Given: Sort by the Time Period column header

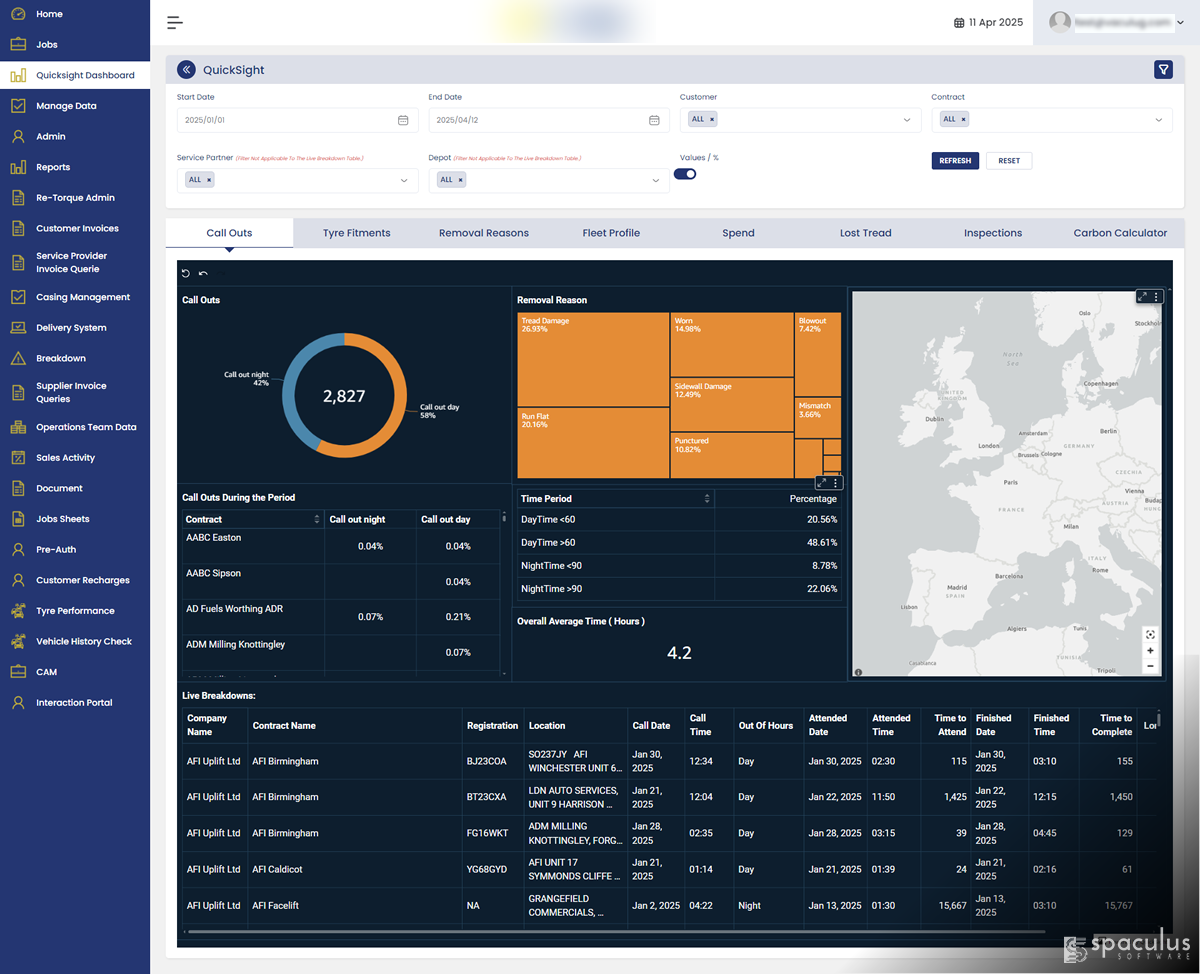Looking at the screenshot, I should pos(615,498).
